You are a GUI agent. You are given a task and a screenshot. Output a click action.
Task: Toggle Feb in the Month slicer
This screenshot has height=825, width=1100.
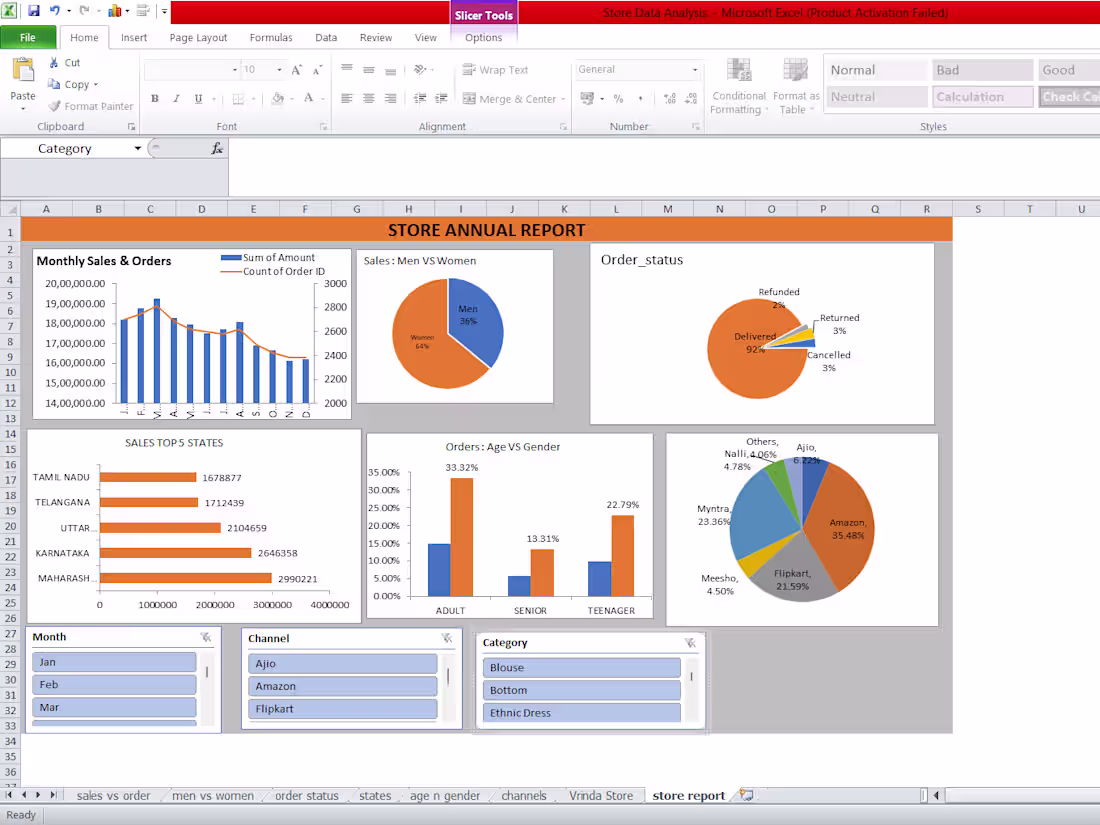[x=114, y=685]
